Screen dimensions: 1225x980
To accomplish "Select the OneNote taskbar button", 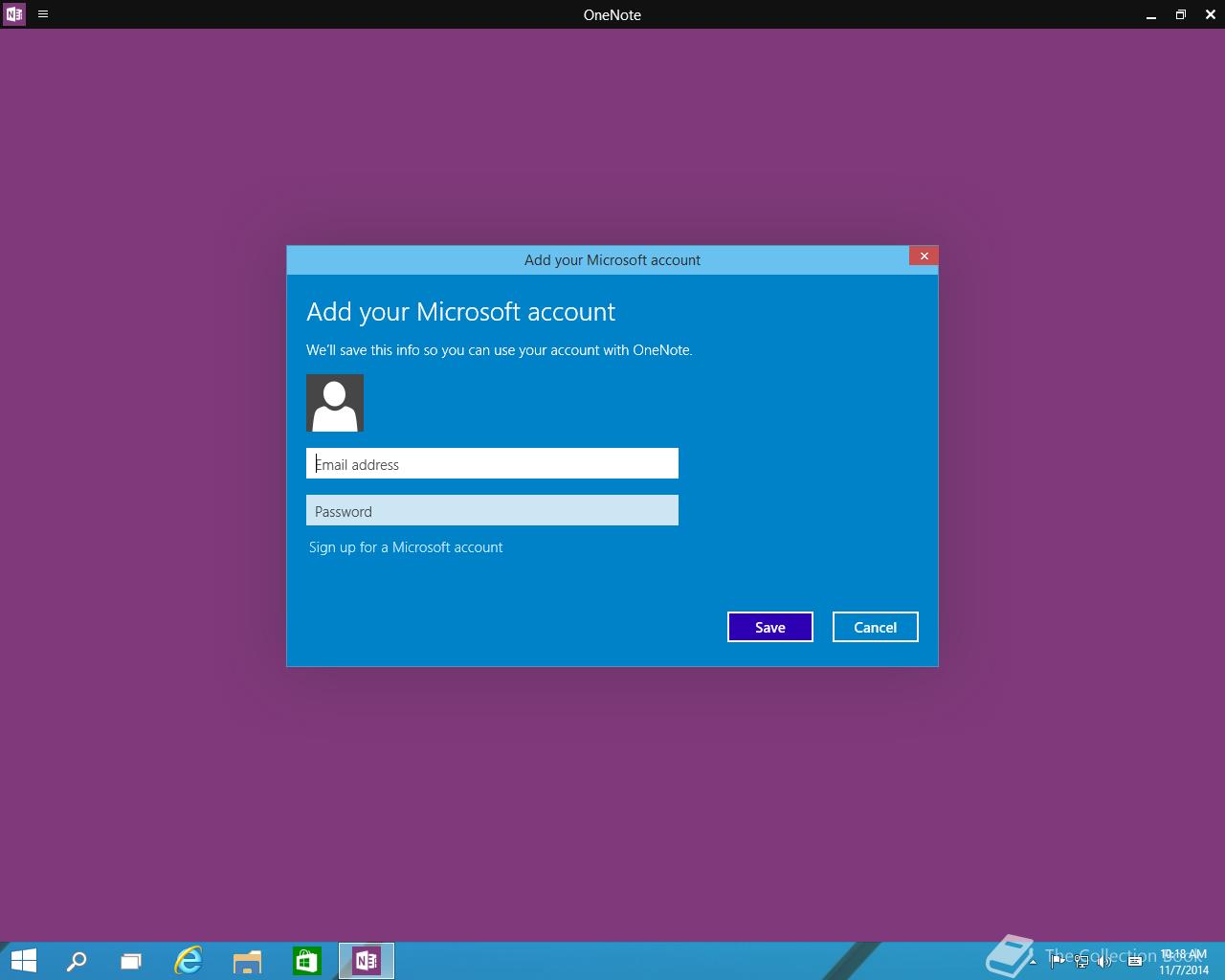I will 367,961.
